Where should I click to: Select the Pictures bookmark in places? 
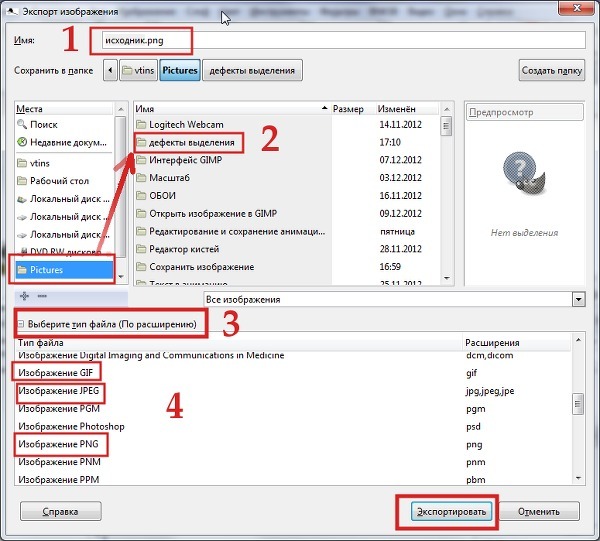pos(64,270)
